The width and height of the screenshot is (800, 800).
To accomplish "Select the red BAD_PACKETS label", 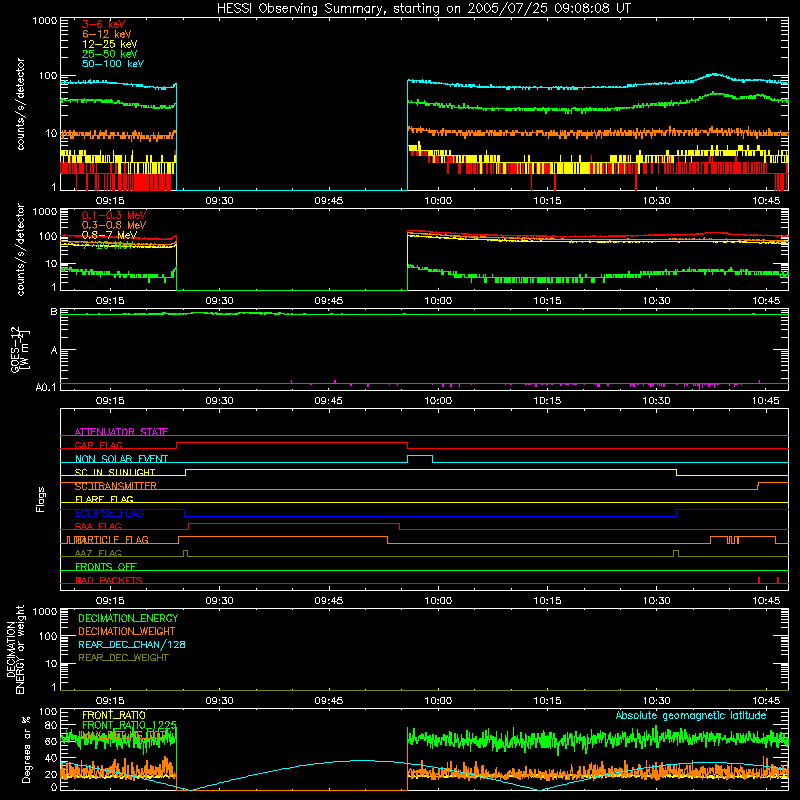I will 109,581.
